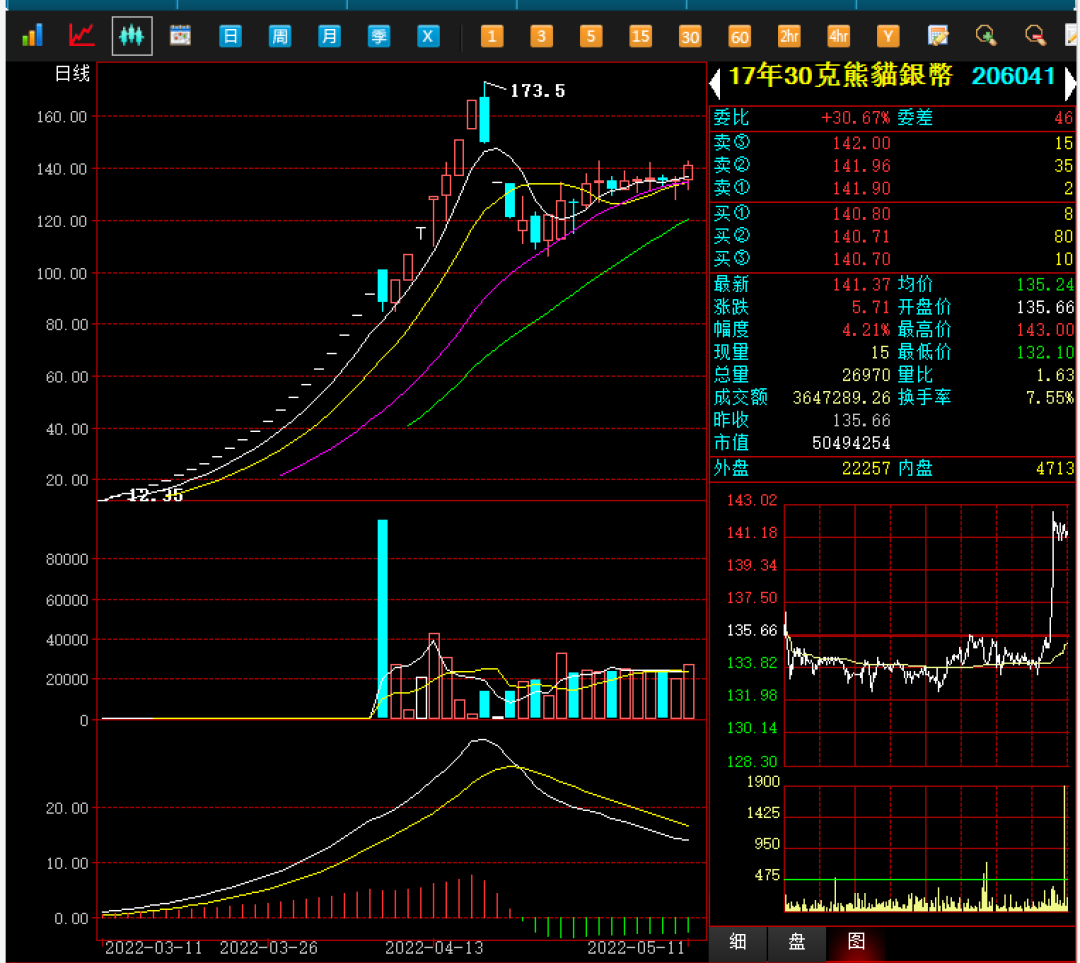Select the 2hr interval button

(x=789, y=36)
